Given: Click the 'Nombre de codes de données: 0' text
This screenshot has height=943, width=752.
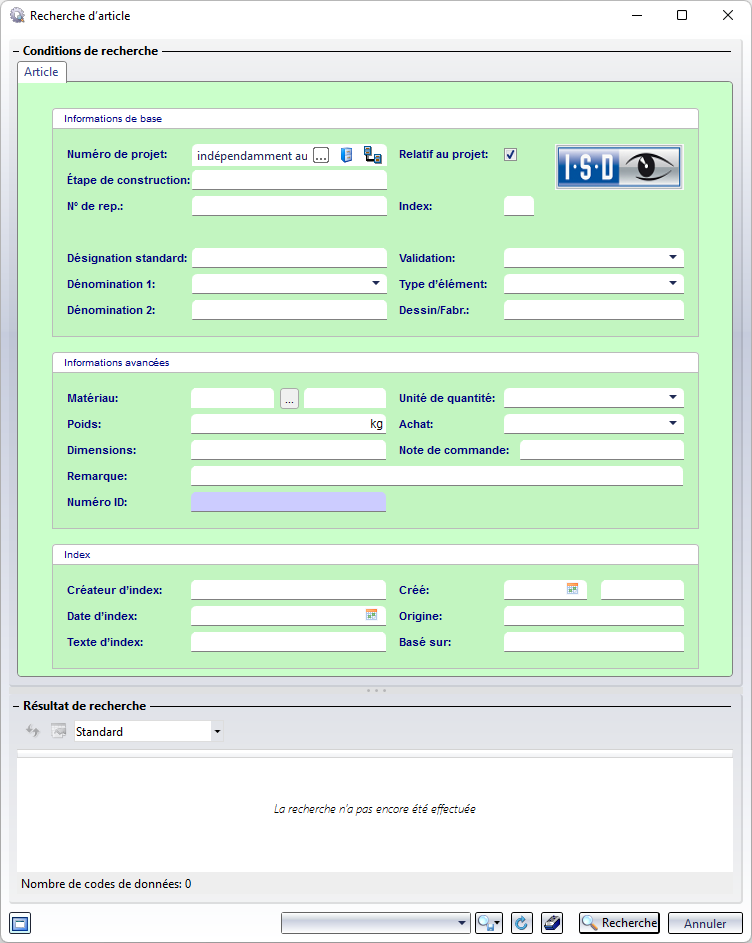Looking at the screenshot, I should point(106,883).
